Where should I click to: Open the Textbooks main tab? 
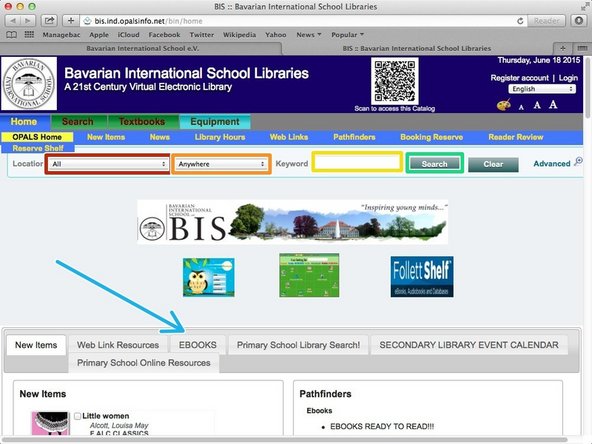tap(142, 122)
